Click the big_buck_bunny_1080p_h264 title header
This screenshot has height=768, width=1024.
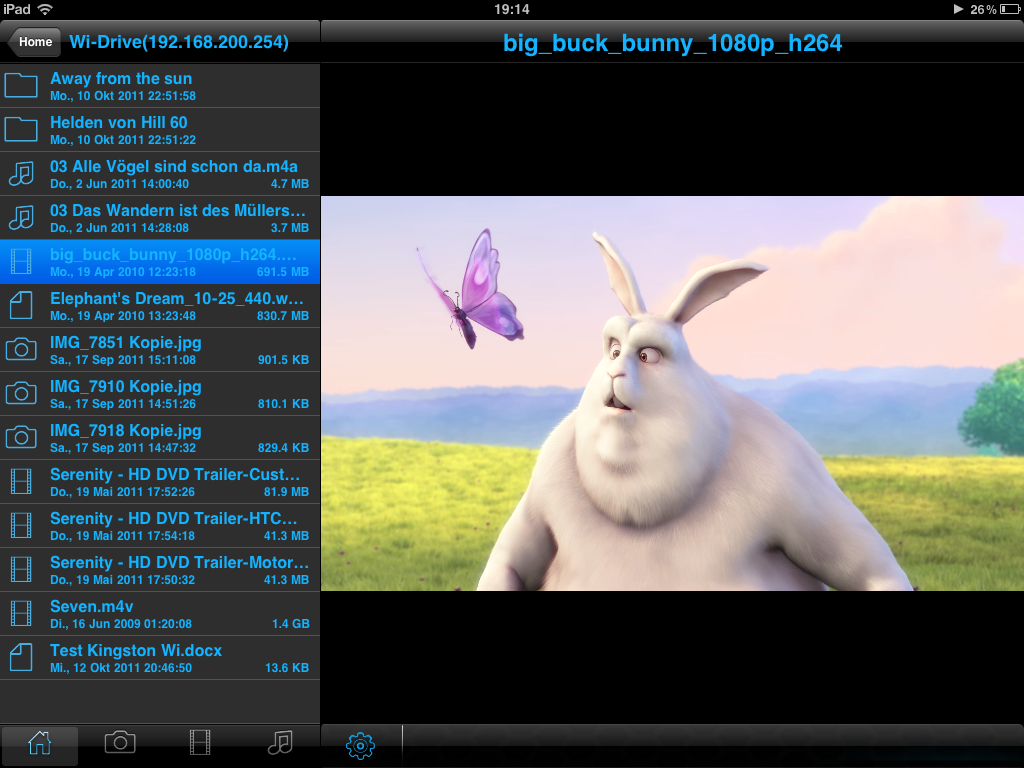[673, 43]
